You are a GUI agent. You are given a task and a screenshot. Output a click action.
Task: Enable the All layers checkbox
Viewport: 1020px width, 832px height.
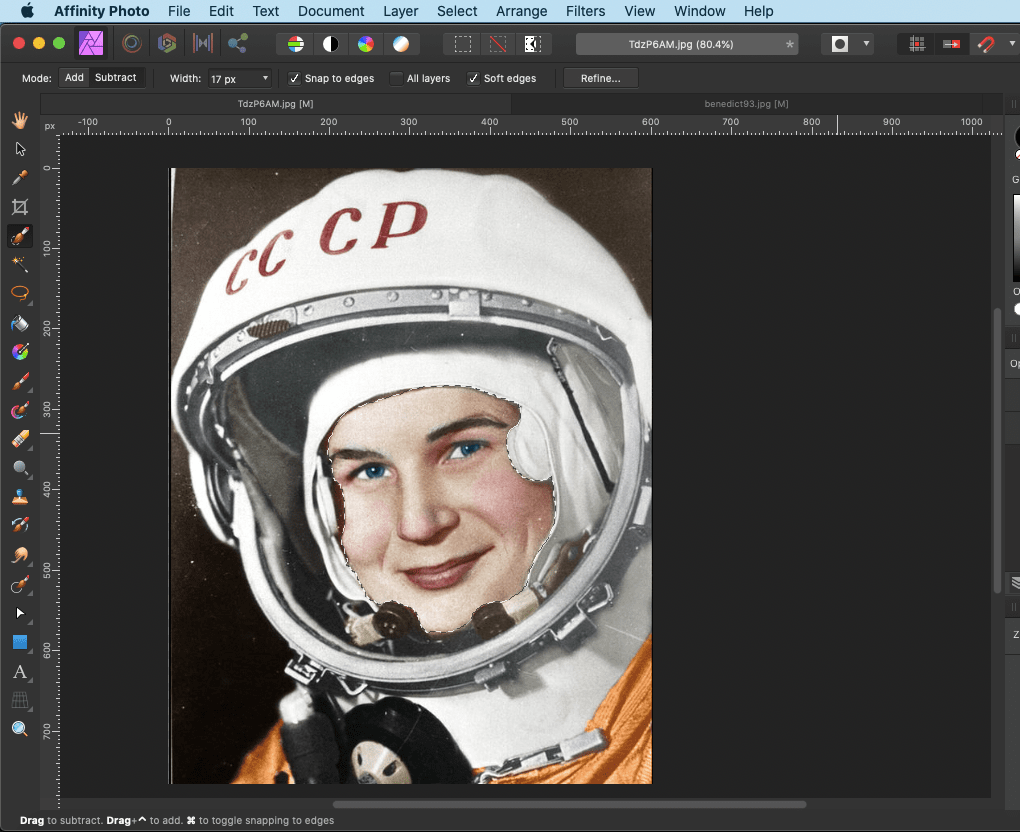pyautogui.click(x=396, y=78)
